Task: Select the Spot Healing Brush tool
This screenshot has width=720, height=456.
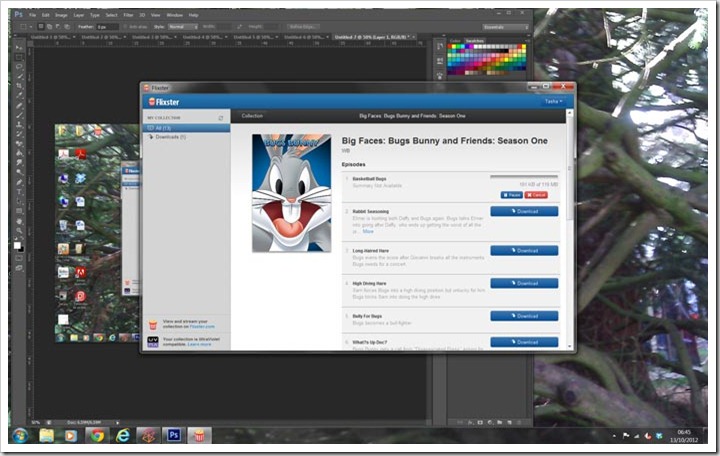Action: (19, 106)
